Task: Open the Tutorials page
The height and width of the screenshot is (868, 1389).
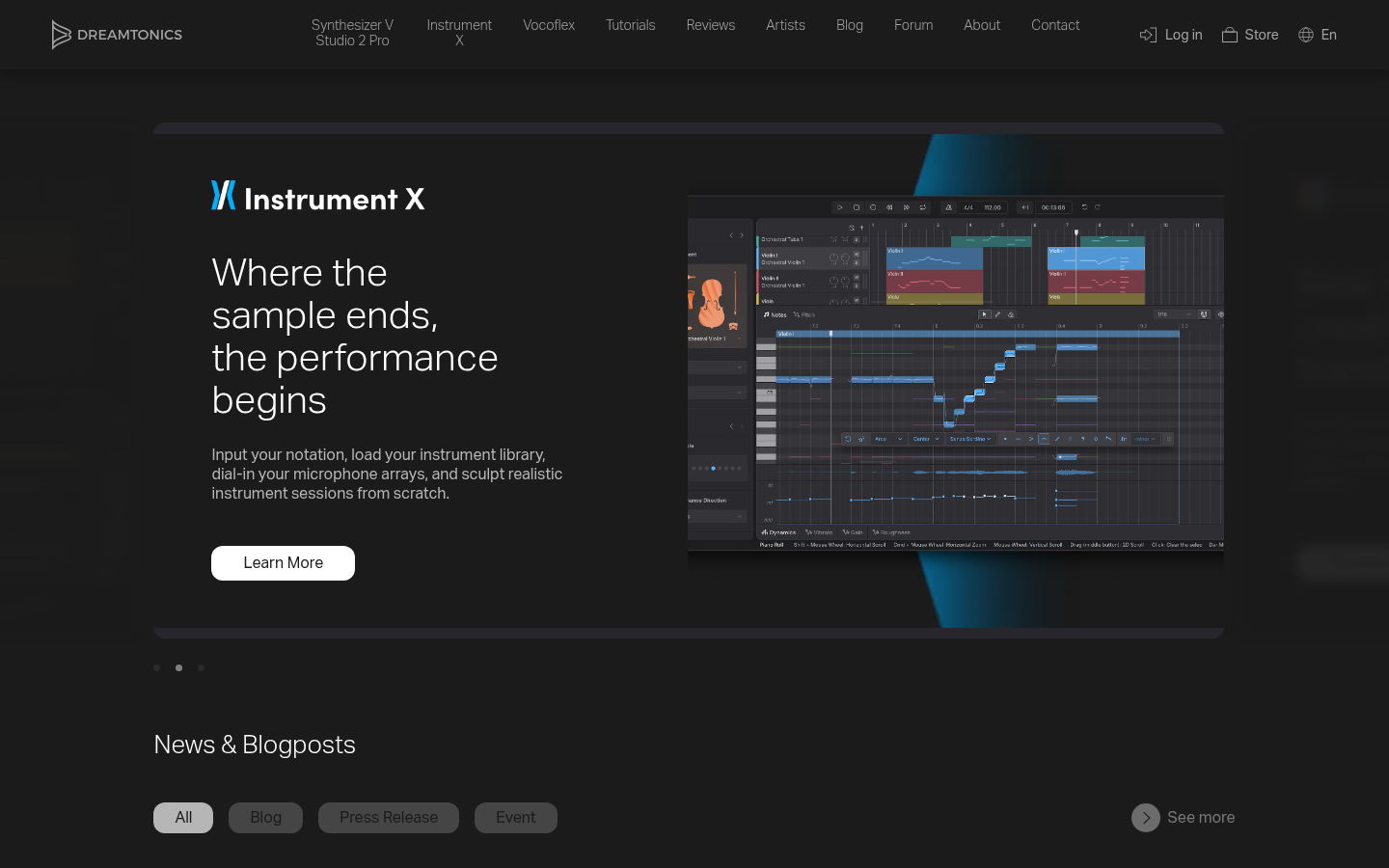Action: [x=631, y=25]
